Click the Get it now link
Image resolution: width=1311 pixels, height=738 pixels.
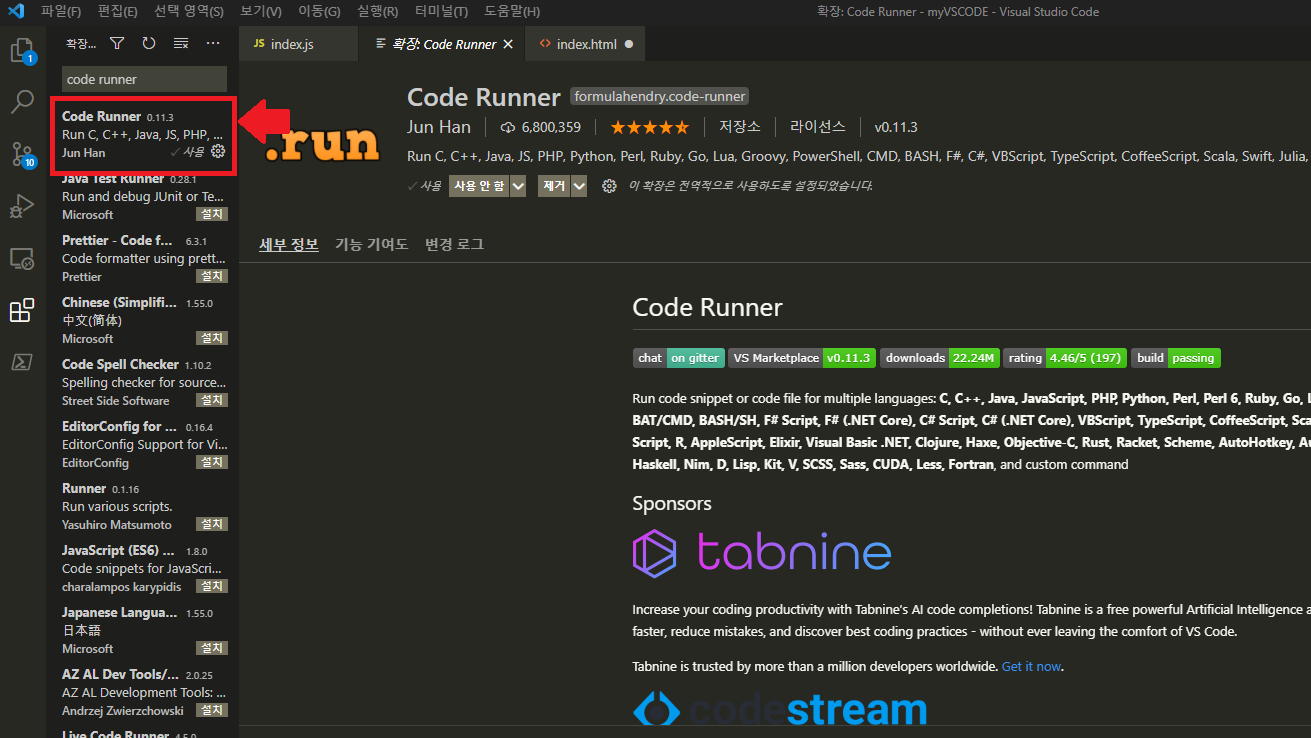1031,667
